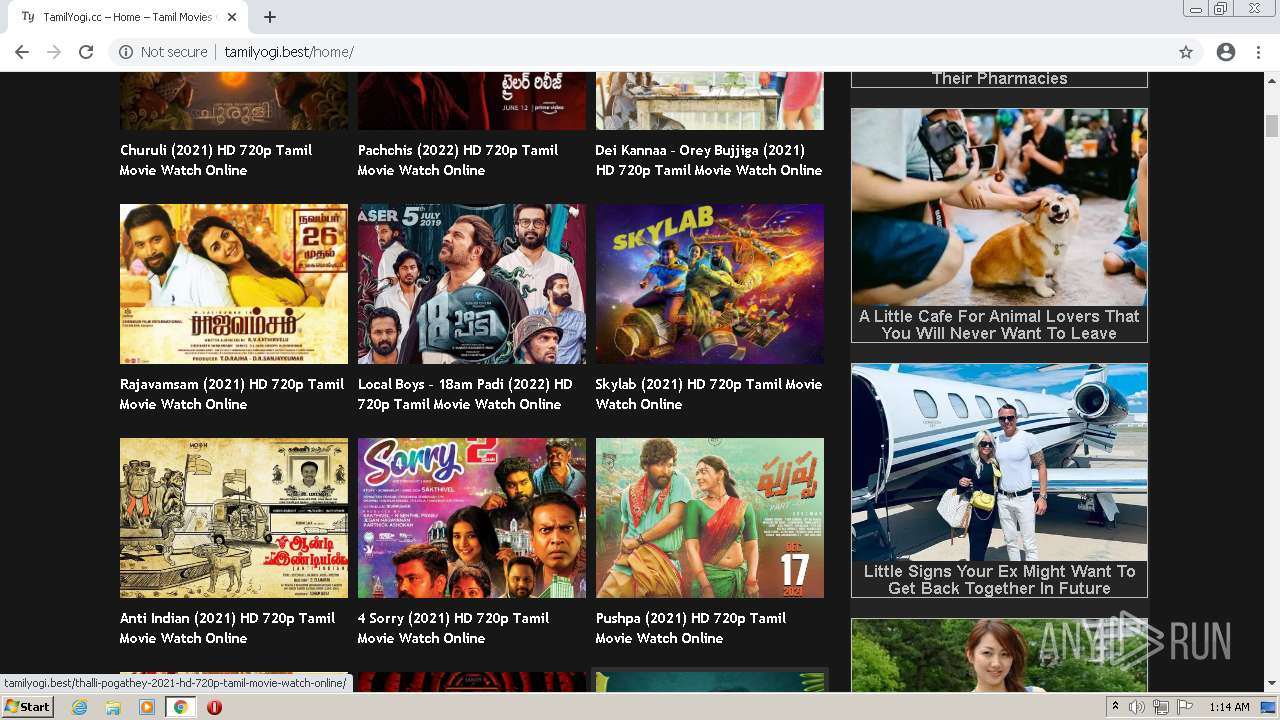Click the scrollbar up arrow
Screen dimensions: 1280x720
point(1272,79)
